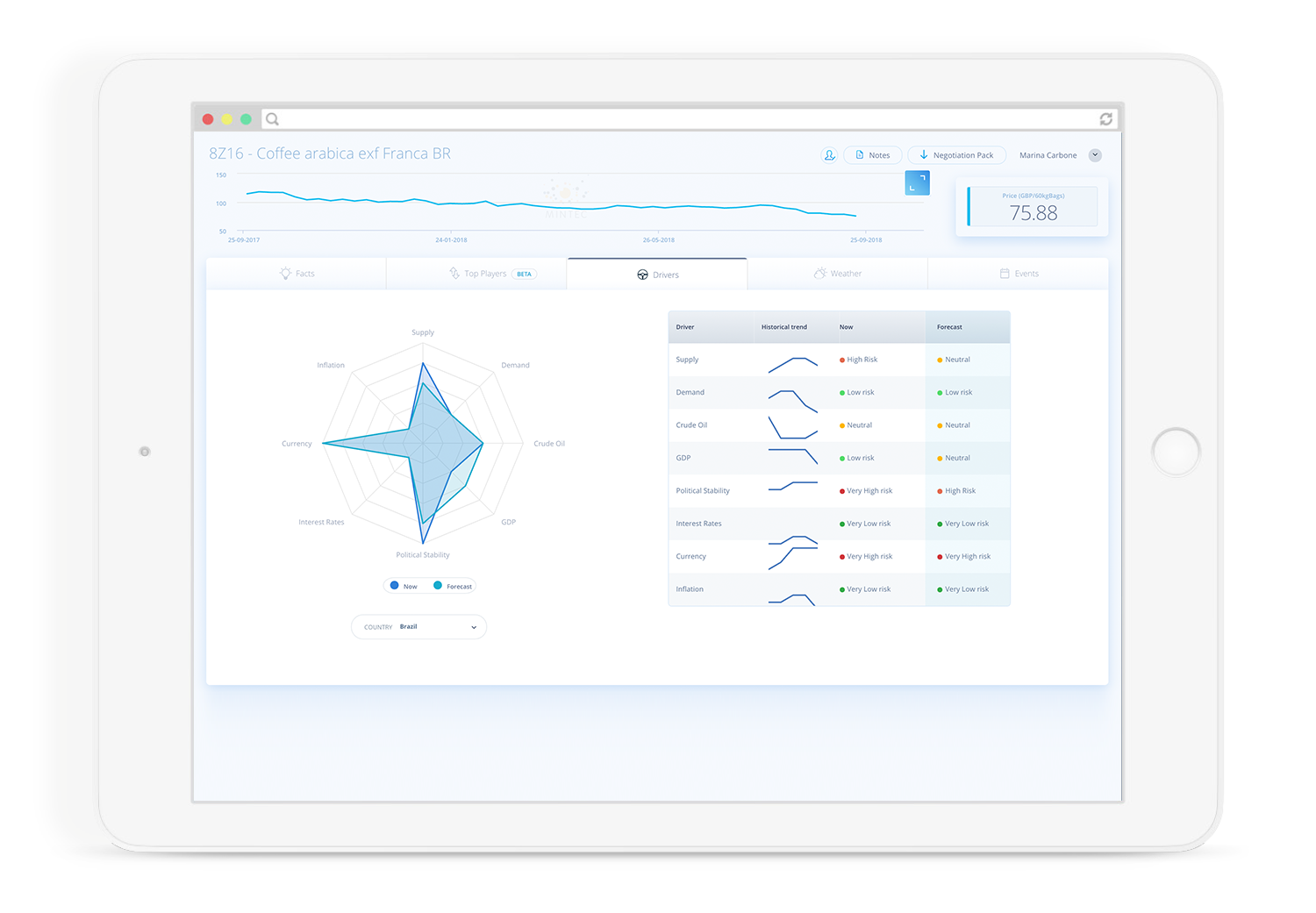Image resolution: width=1316 pixels, height=913 pixels.
Task: Toggle the Now series in the radar legend
Action: (x=404, y=585)
